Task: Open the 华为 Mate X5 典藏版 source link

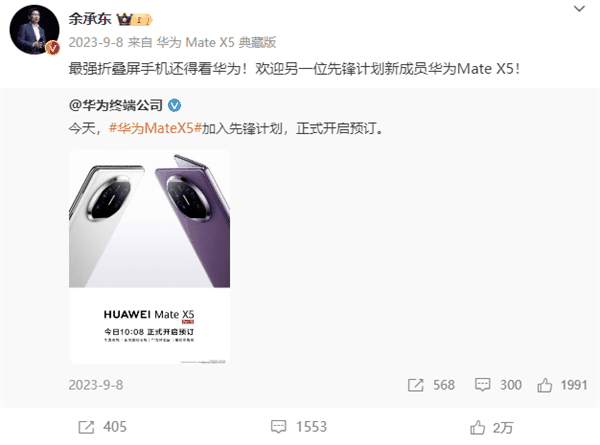Action: pyautogui.click(x=216, y=42)
